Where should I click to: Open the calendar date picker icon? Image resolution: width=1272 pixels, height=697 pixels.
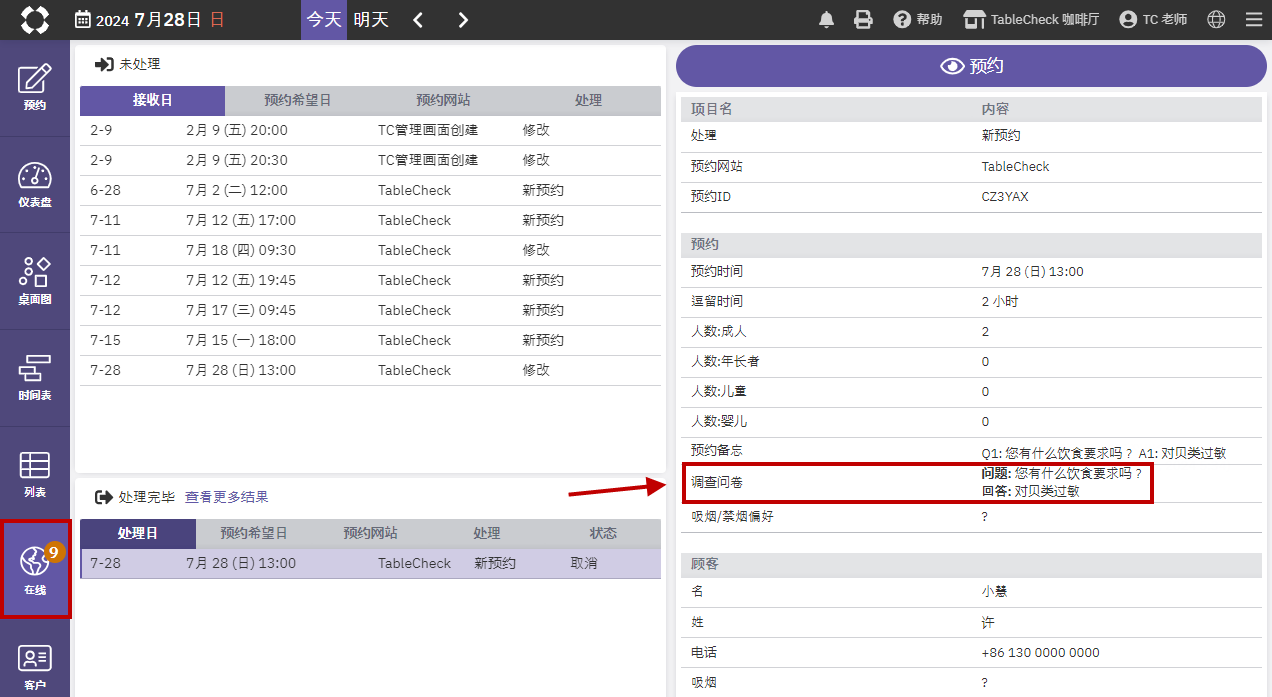[x=83, y=20]
